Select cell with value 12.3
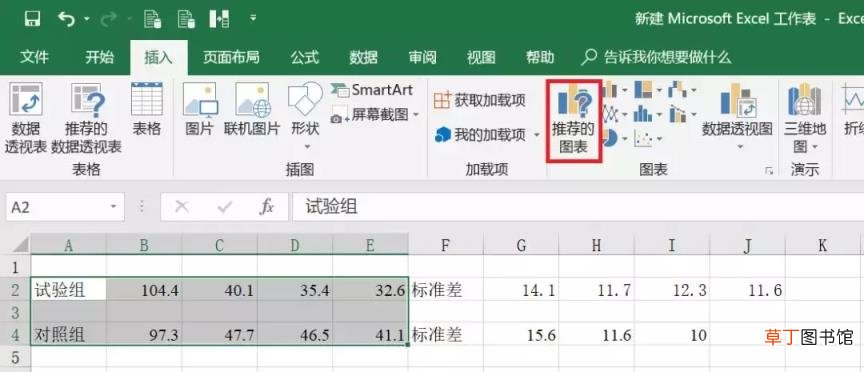Image resolution: width=864 pixels, height=372 pixels. 672,290
